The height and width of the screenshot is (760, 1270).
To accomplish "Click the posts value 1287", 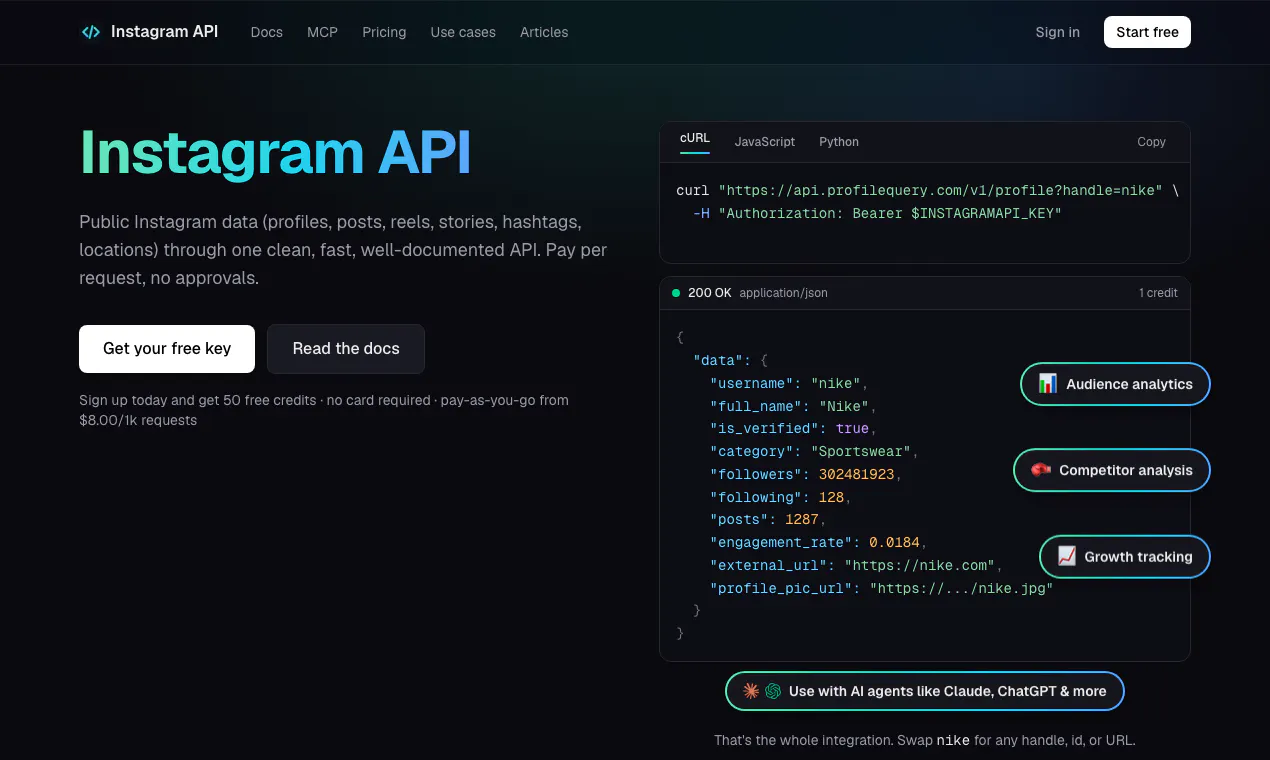I will 802,519.
